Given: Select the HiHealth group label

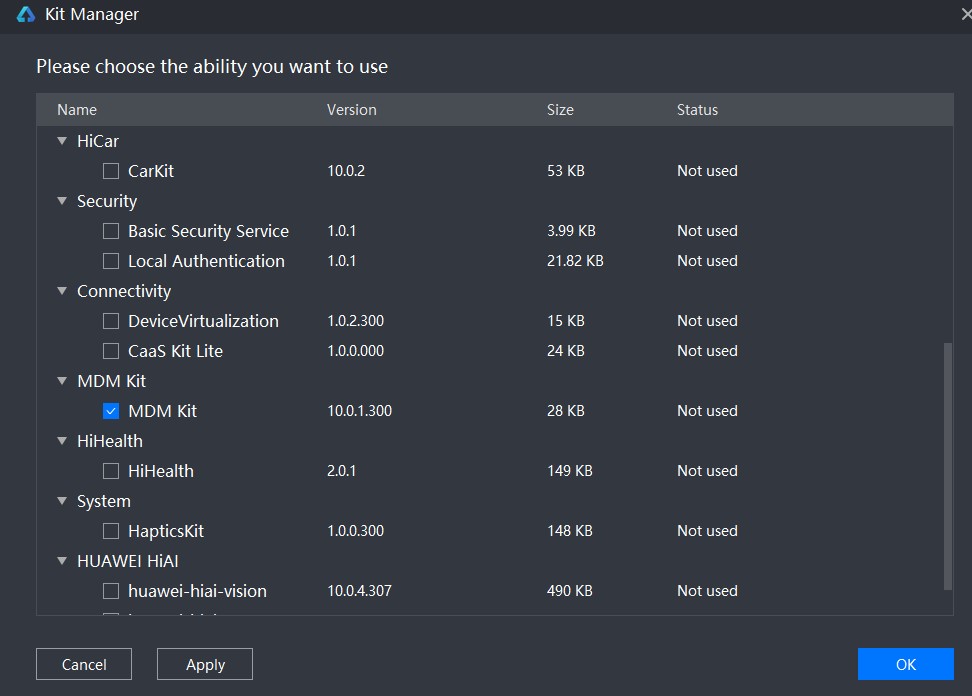Looking at the screenshot, I should [110, 441].
